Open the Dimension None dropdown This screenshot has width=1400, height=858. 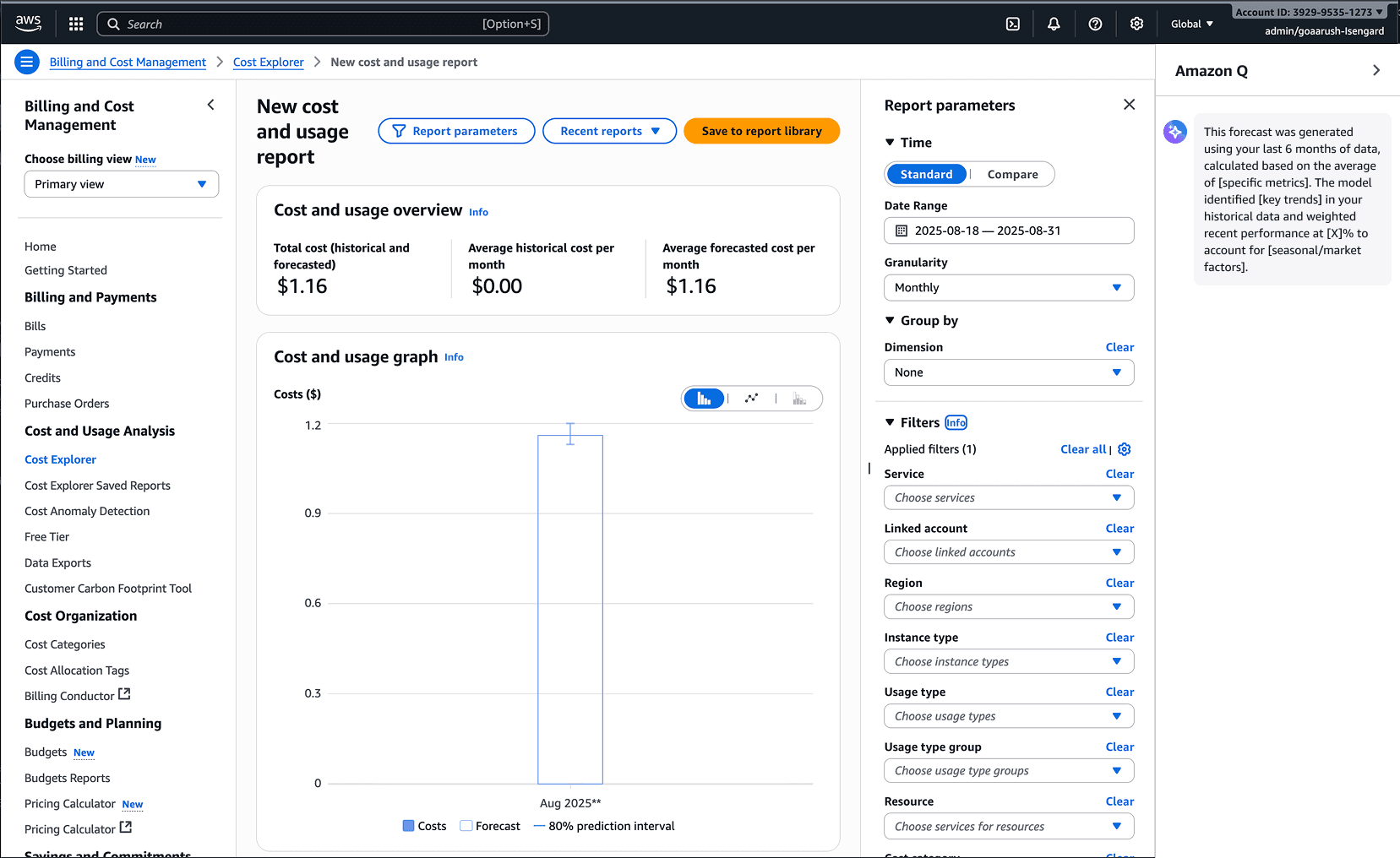click(1009, 372)
